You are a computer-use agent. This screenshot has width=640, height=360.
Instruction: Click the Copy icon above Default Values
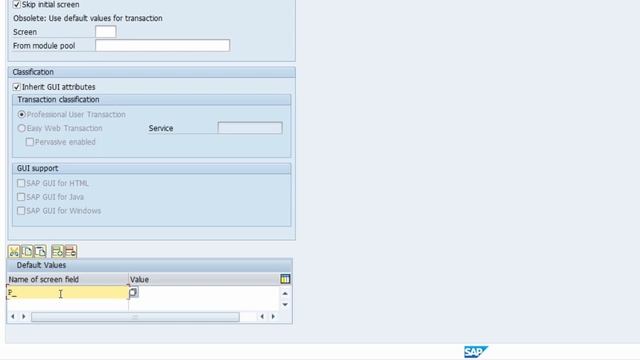[27, 251]
